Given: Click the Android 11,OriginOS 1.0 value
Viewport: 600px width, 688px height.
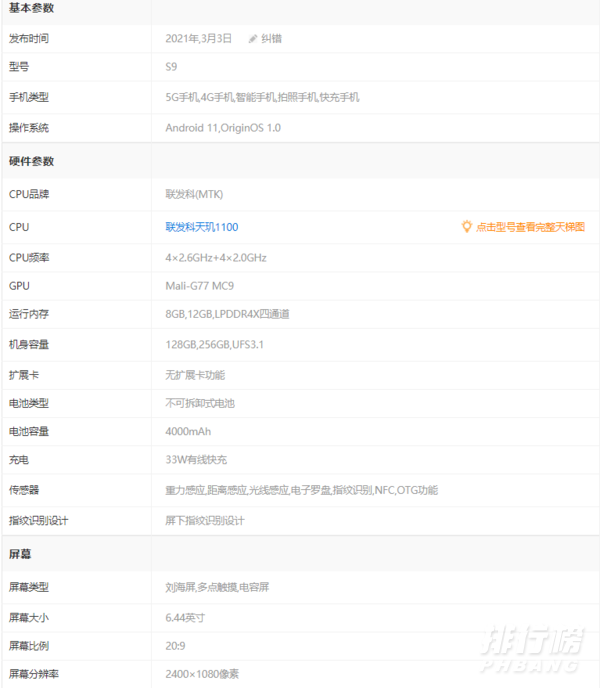Looking at the screenshot, I should point(223,128).
